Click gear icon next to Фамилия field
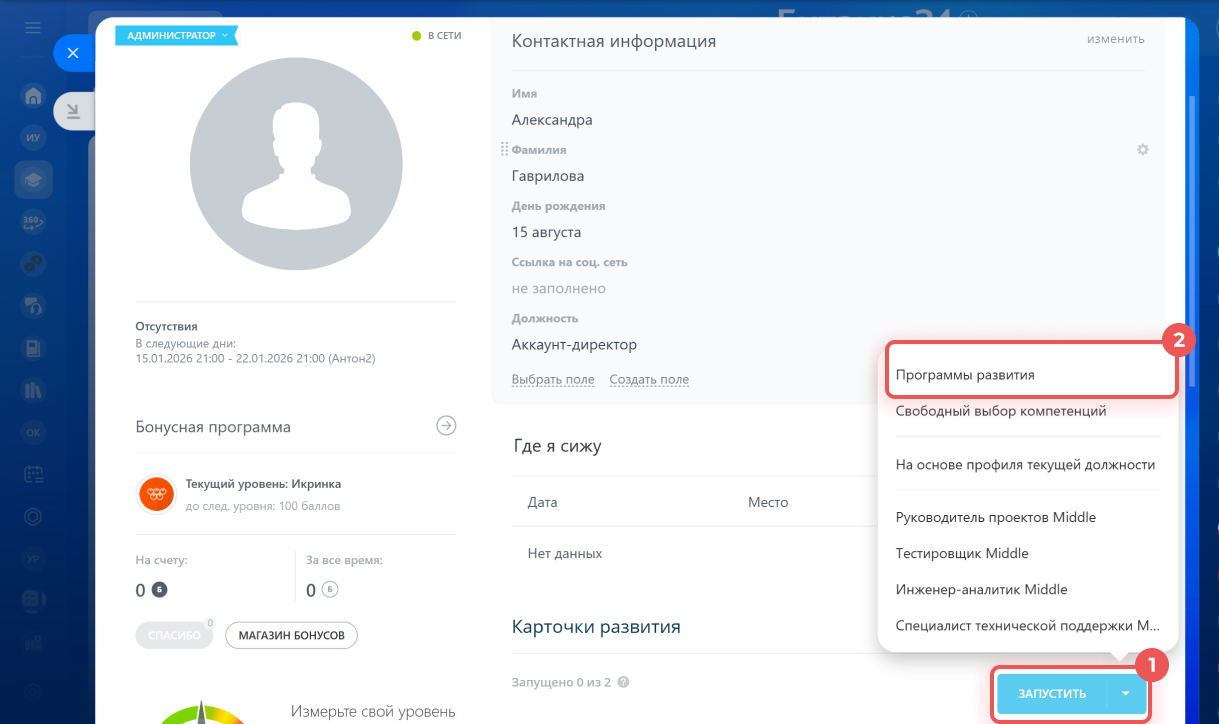 (1142, 150)
